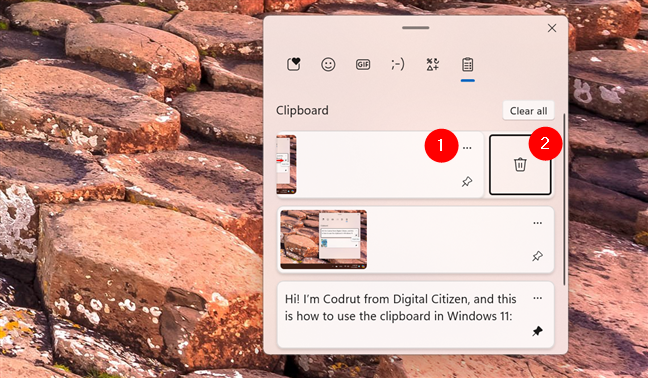Viewport: 648px width, 378px height.
Task: Click the Clipboard heading label
Action: tap(302, 110)
